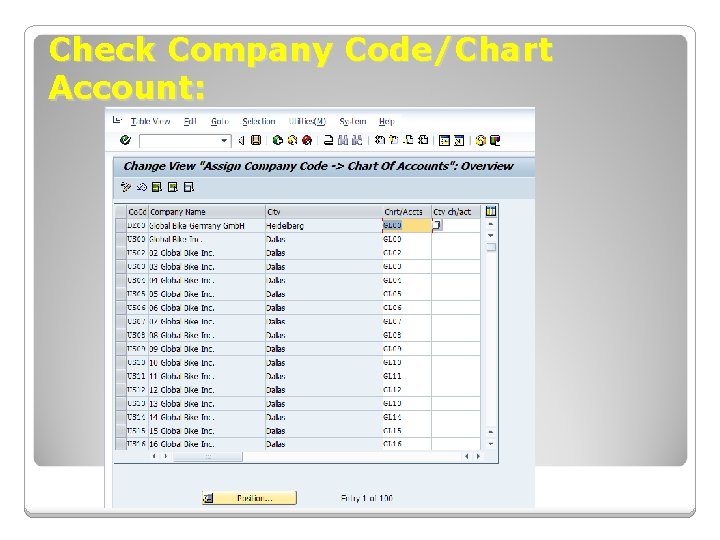Click the Company Name column header
The image size is (720, 540).
click(207, 212)
